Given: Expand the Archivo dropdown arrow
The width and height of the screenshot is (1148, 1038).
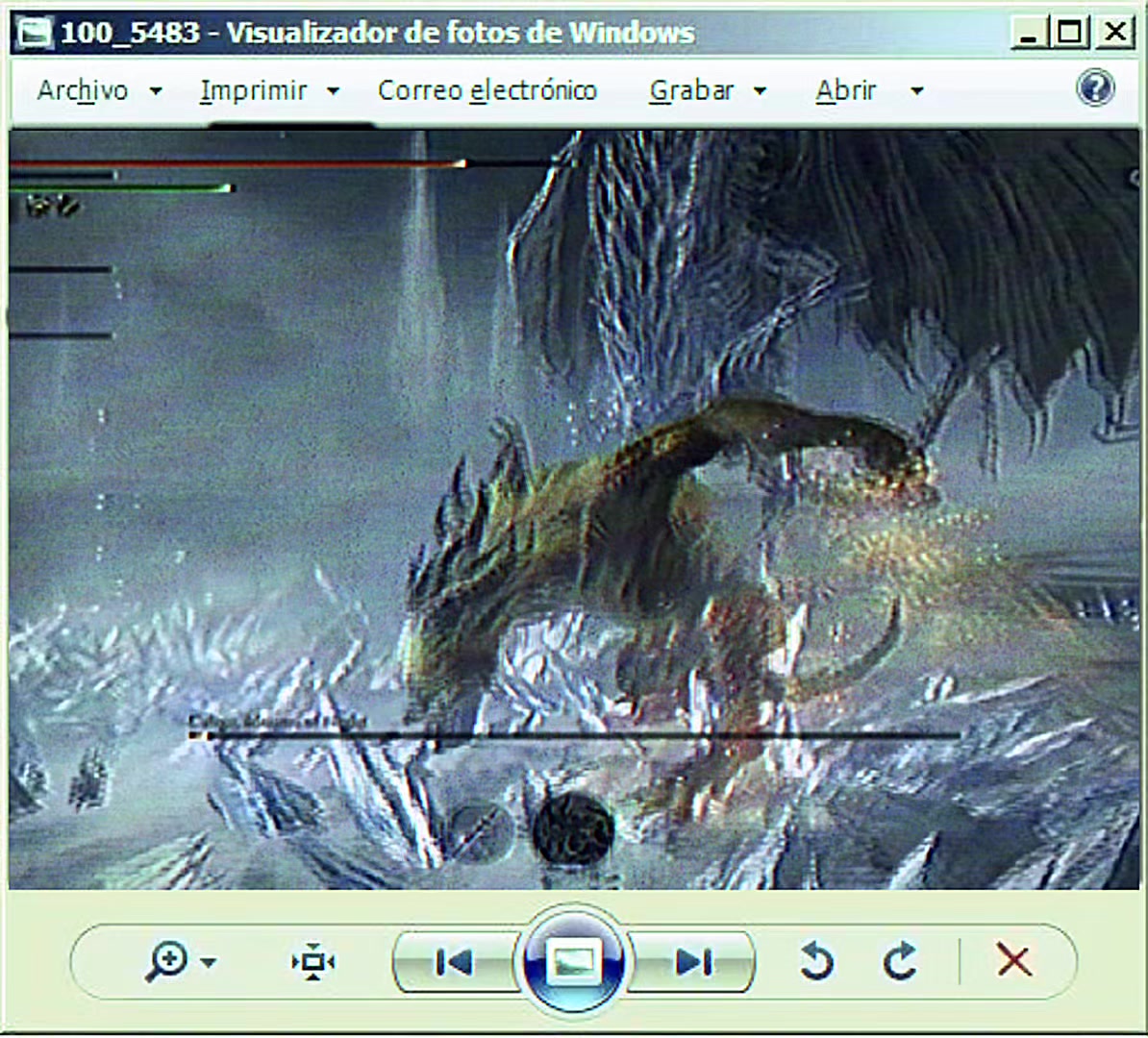Looking at the screenshot, I should pyautogui.click(x=155, y=91).
